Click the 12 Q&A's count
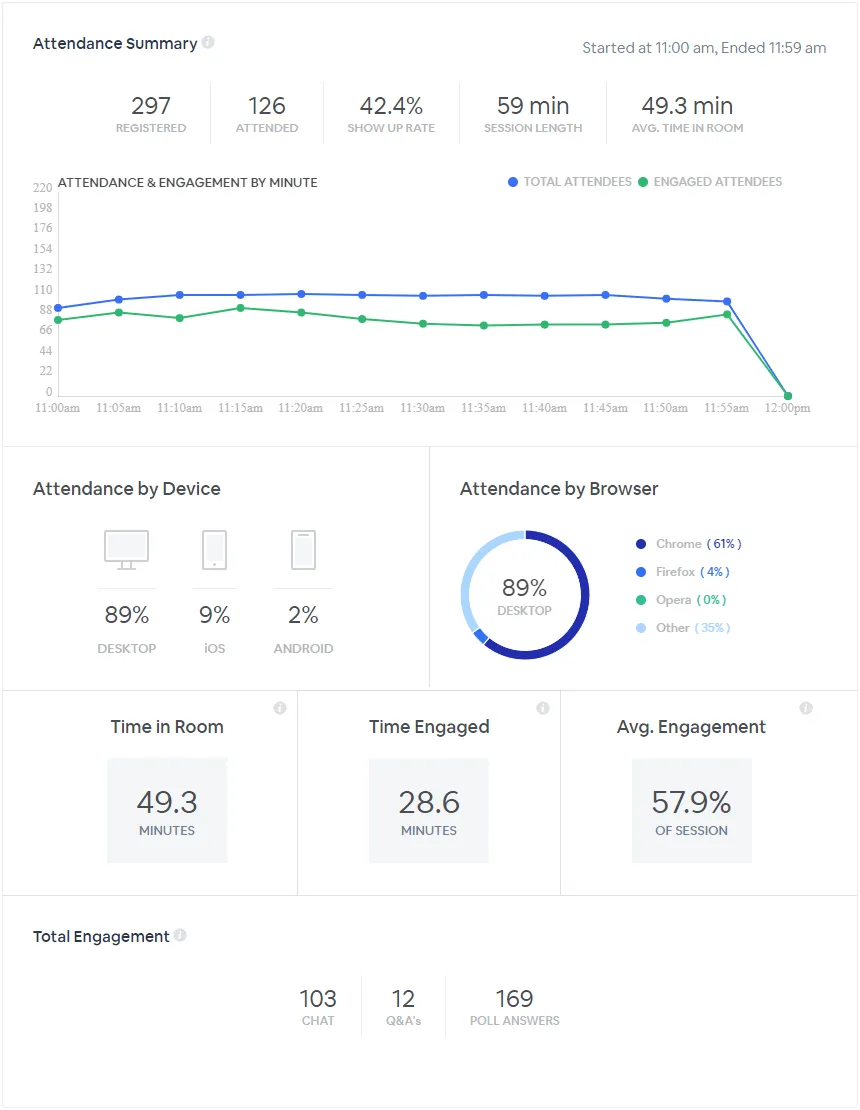This screenshot has width=860, height=1110. 403,1006
